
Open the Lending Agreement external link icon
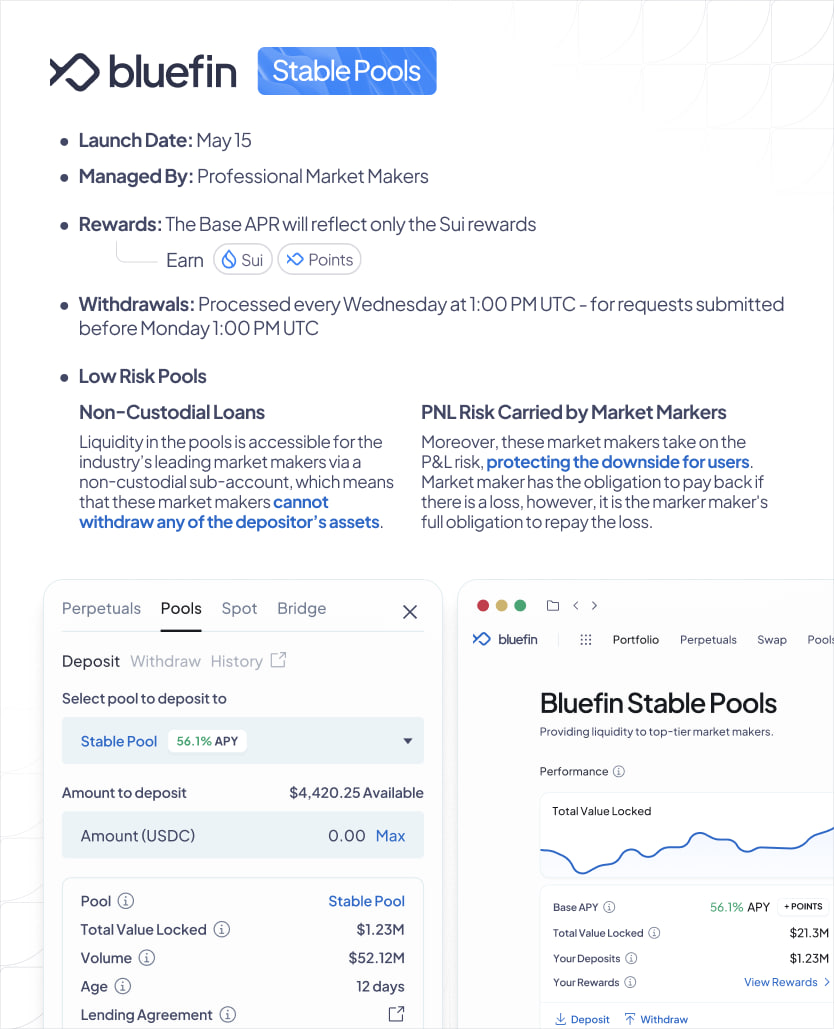[396, 1014]
